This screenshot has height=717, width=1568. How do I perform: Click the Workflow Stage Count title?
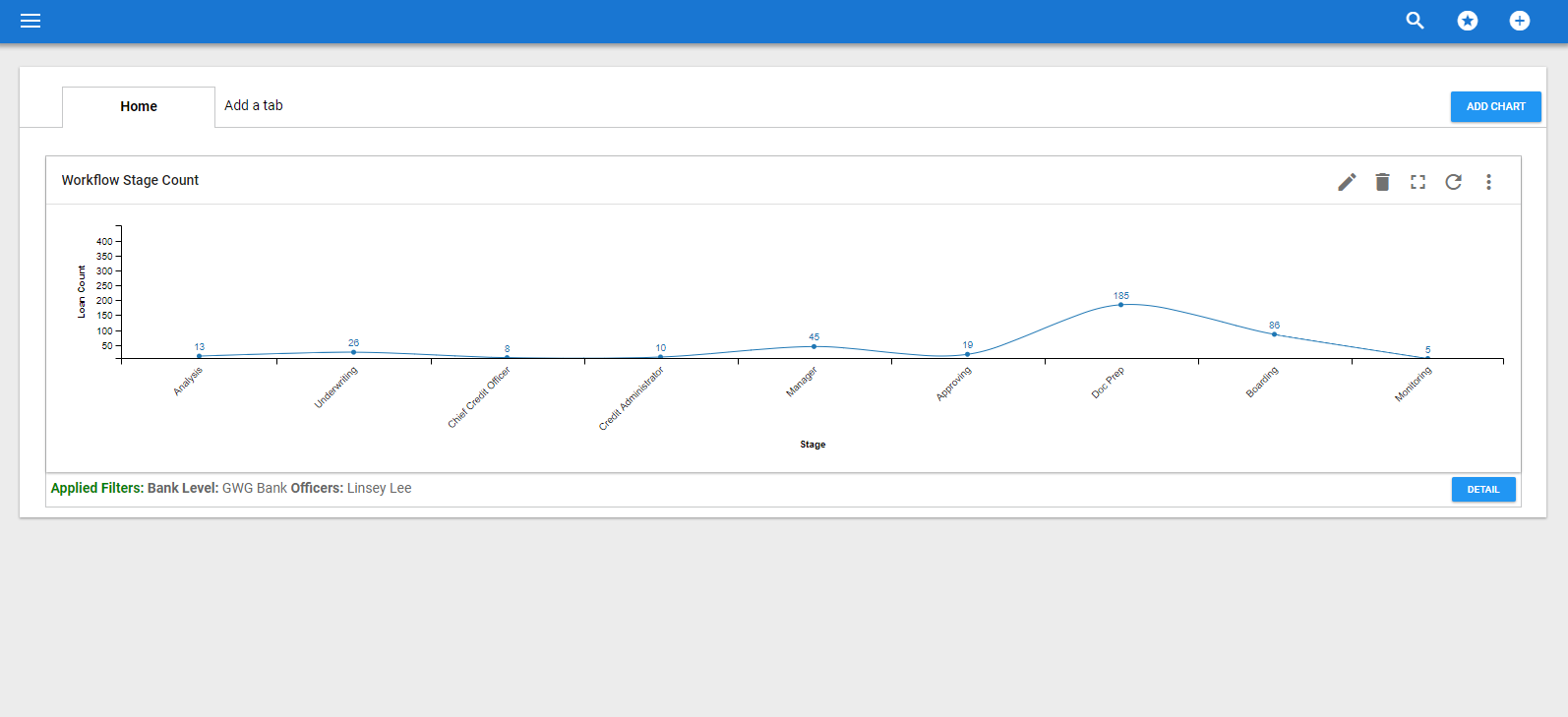(130, 180)
